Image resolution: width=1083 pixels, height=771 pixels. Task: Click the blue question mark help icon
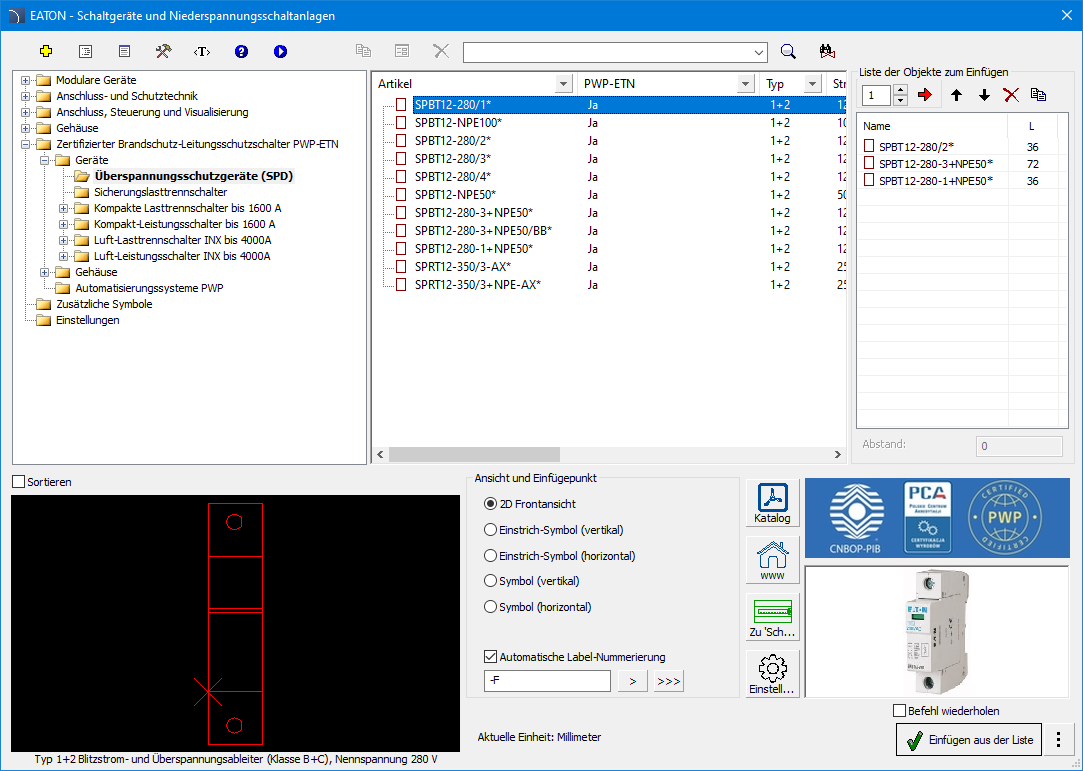tap(241, 51)
